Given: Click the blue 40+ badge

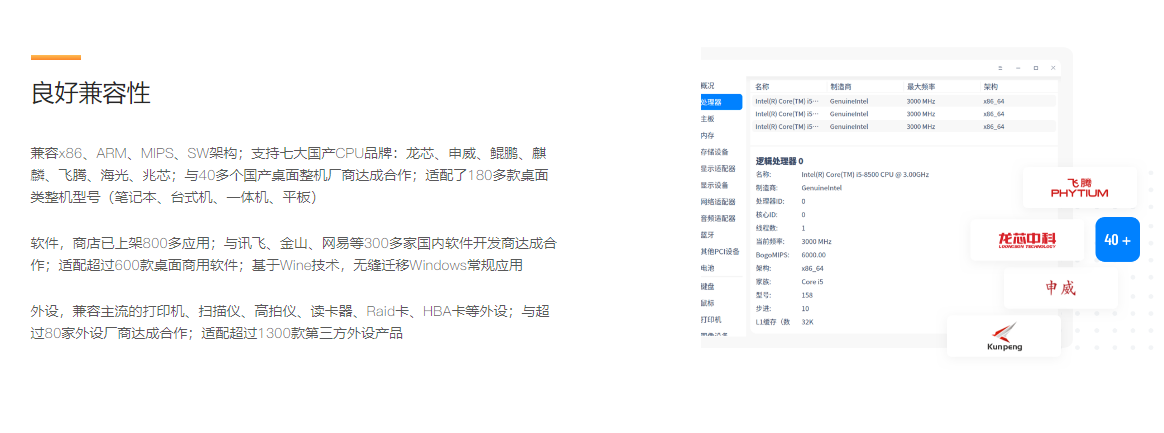Looking at the screenshot, I should 1117,240.
